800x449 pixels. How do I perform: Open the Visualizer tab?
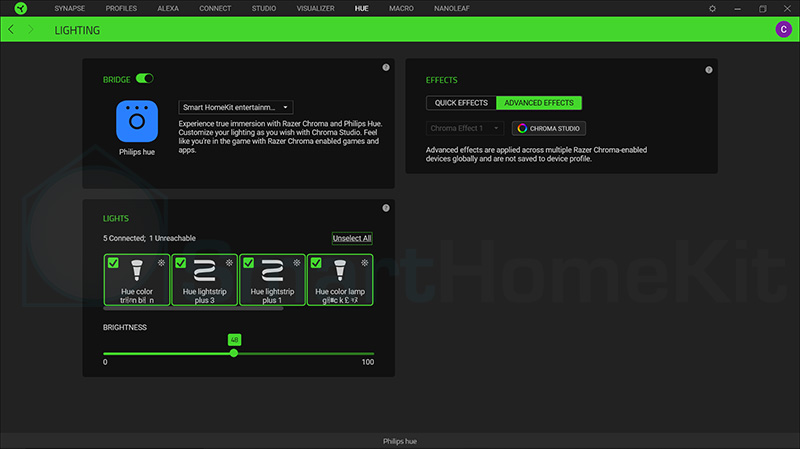pos(315,8)
